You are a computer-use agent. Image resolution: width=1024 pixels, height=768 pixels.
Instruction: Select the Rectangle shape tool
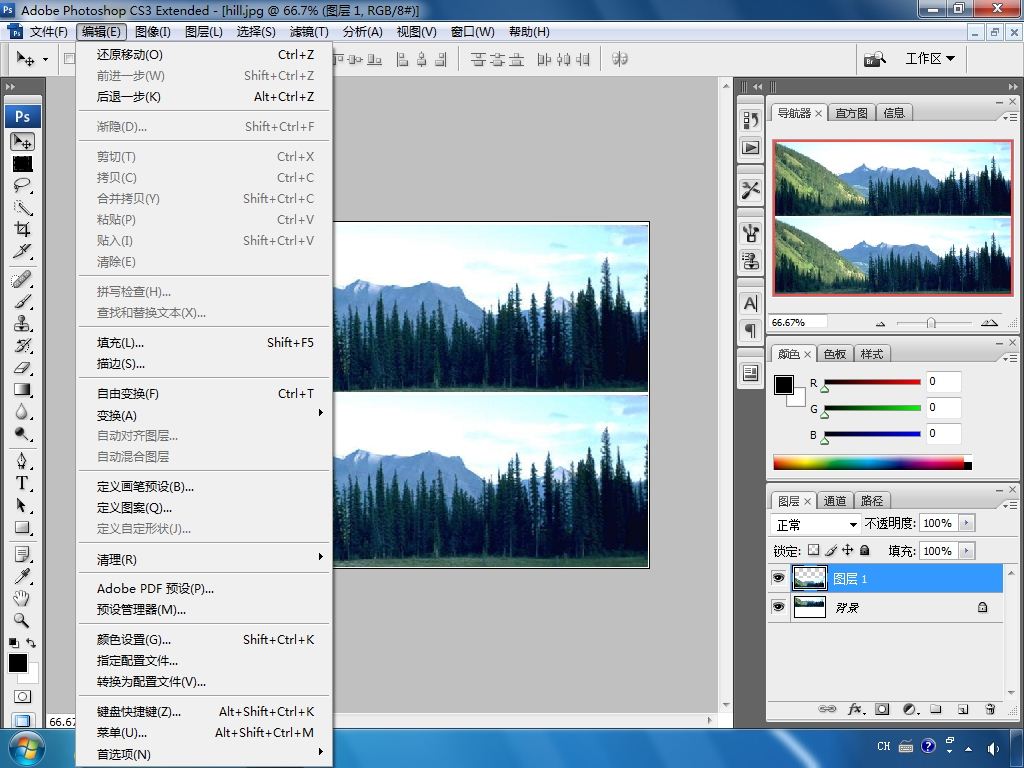point(22,528)
